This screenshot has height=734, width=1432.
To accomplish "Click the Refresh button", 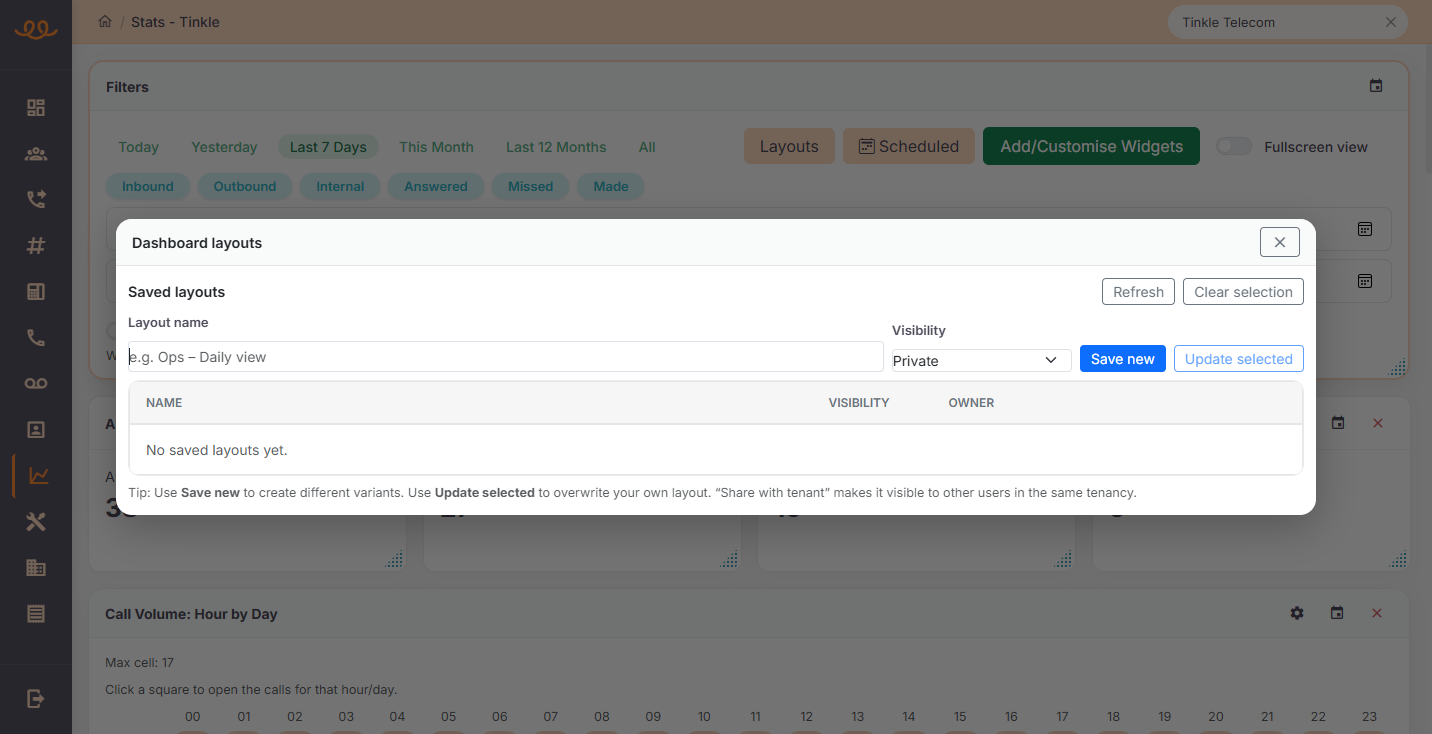I will coord(1138,292).
